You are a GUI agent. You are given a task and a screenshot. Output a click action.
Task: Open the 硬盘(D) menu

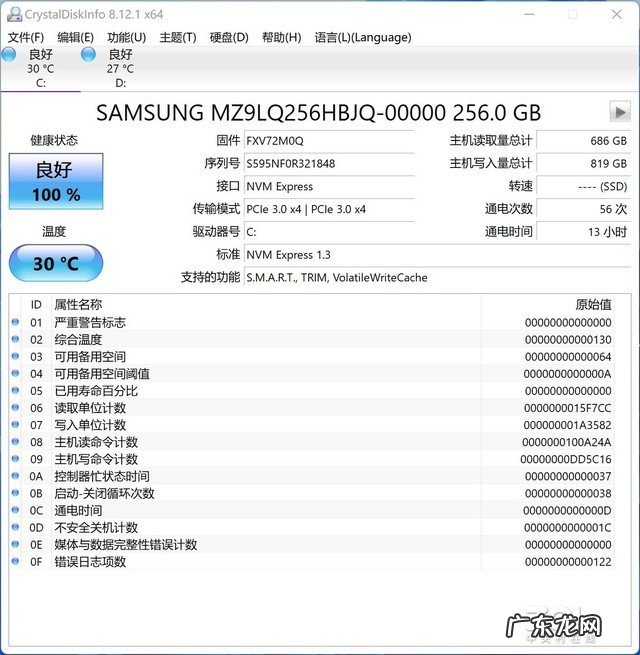click(229, 38)
